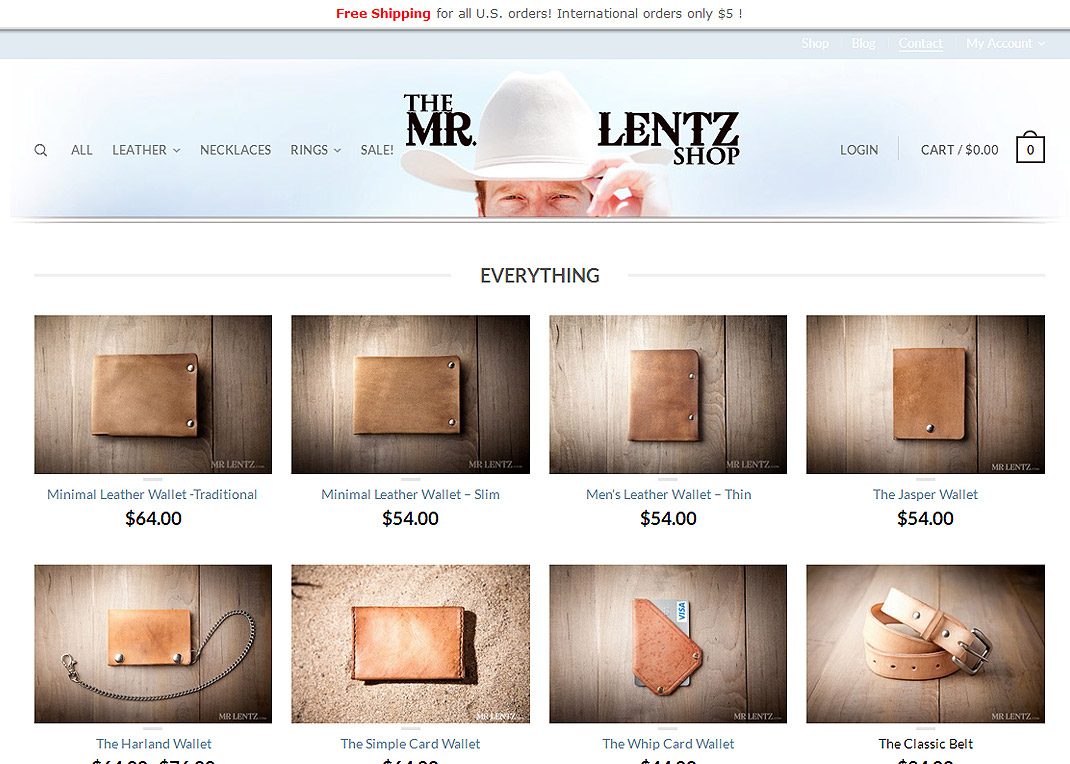Expand the Leather menu dropdown
The width and height of the screenshot is (1070, 764).
pos(146,150)
